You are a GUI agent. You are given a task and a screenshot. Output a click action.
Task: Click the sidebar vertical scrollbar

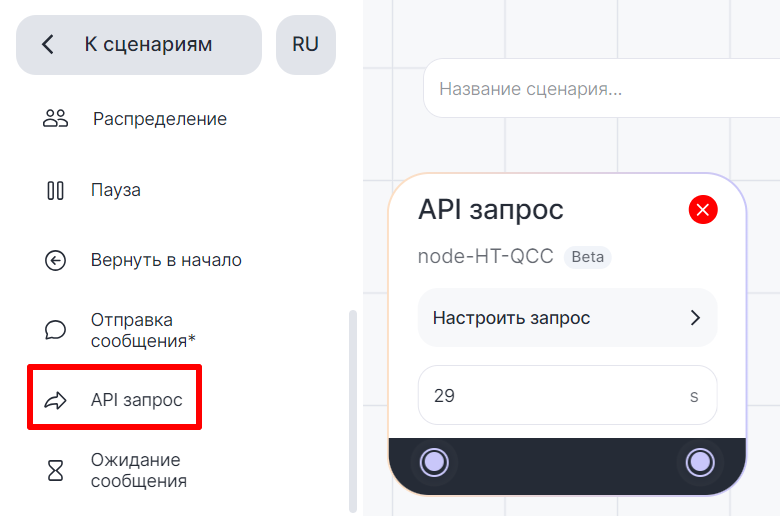pos(351,410)
